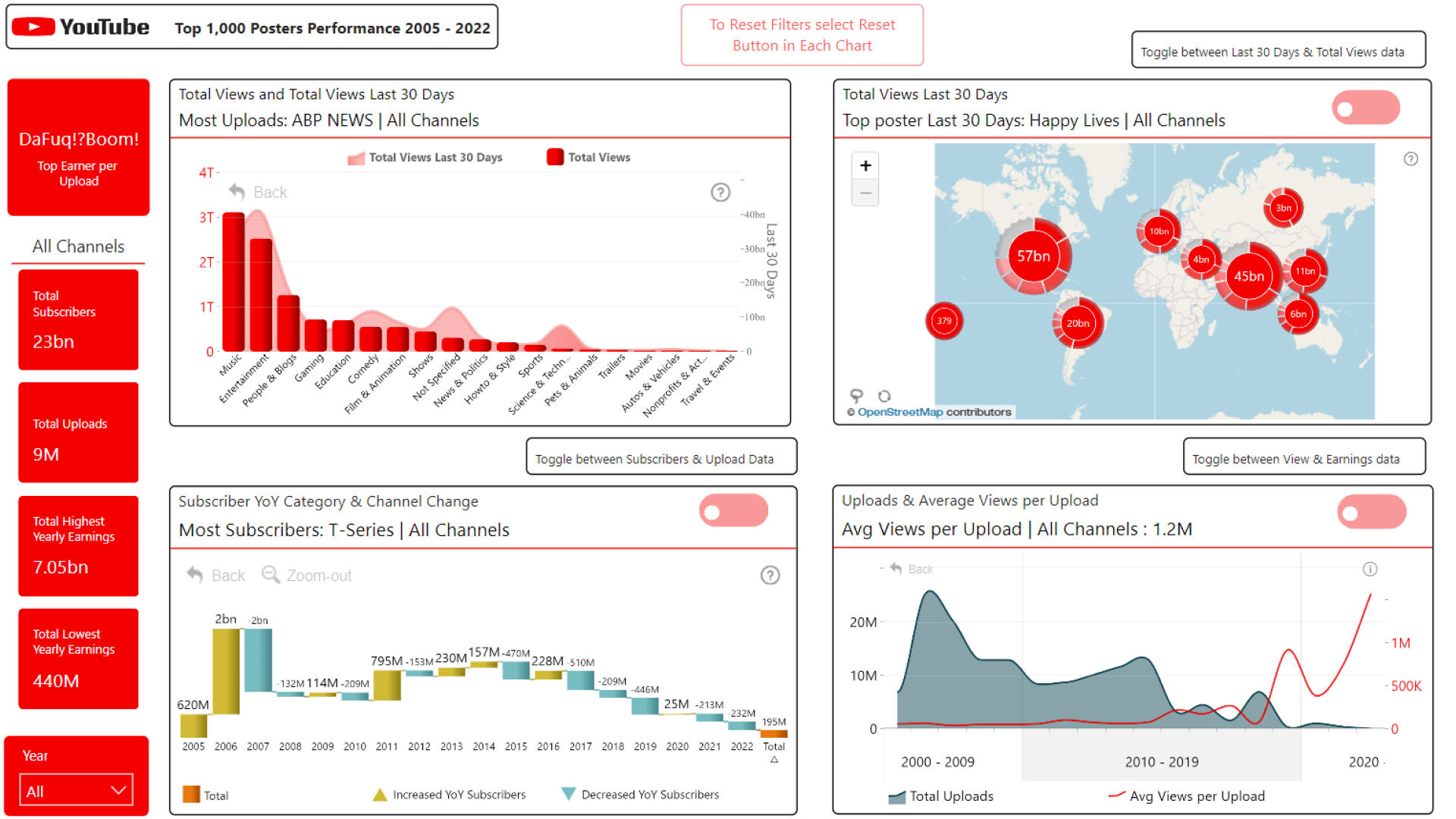Open help icon beside the map
This screenshot has height=819, width=1456.
point(1410,159)
